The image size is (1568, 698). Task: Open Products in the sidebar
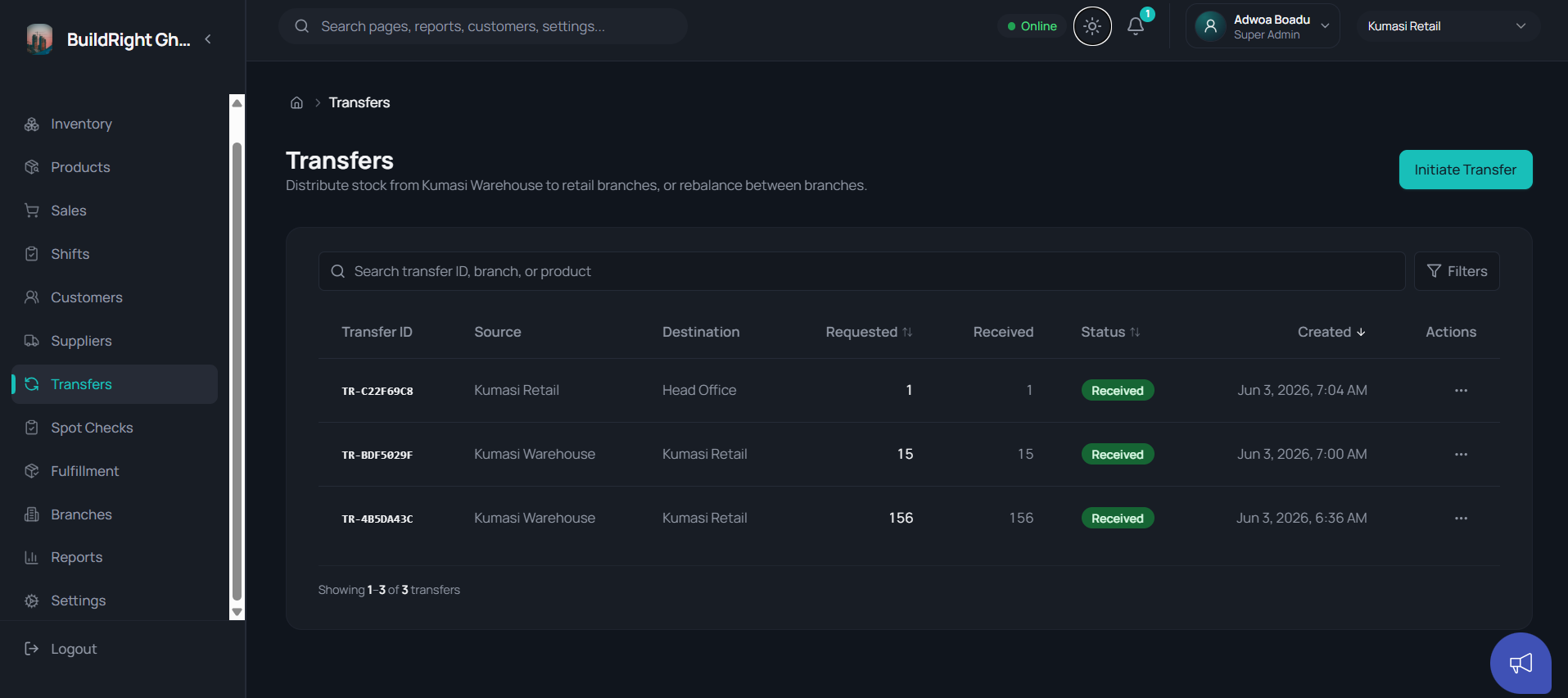coord(115,167)
